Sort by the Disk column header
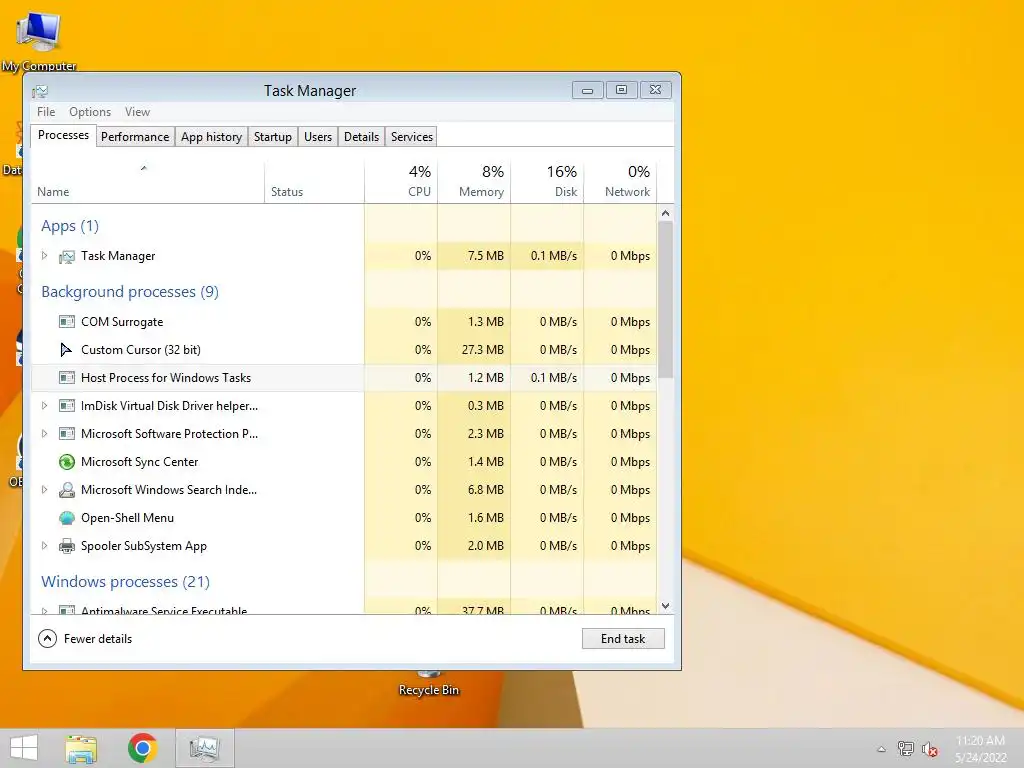1024x768 pixels. click(547, 182)
